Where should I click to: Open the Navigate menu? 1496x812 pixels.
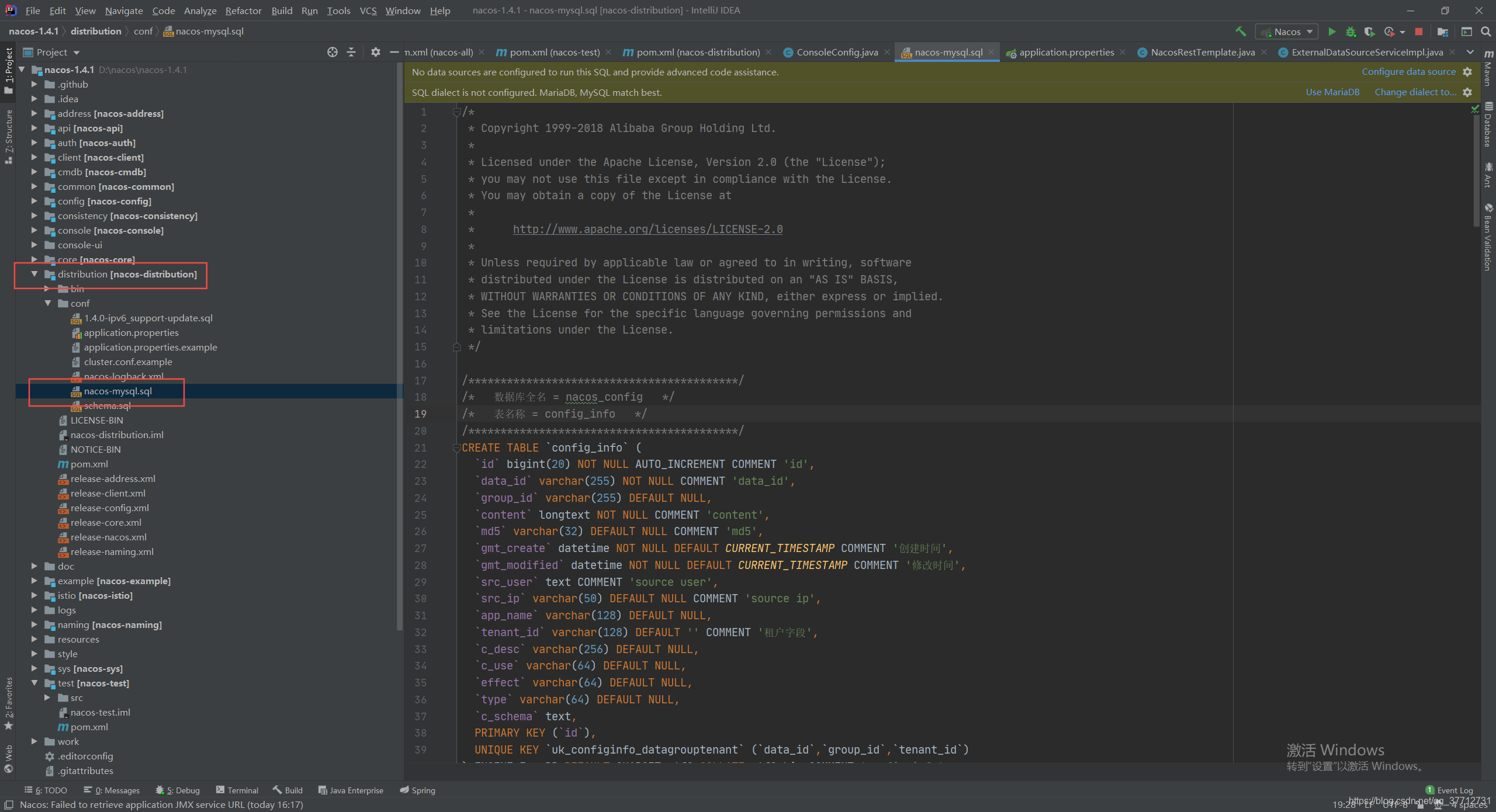click(124, 11)
